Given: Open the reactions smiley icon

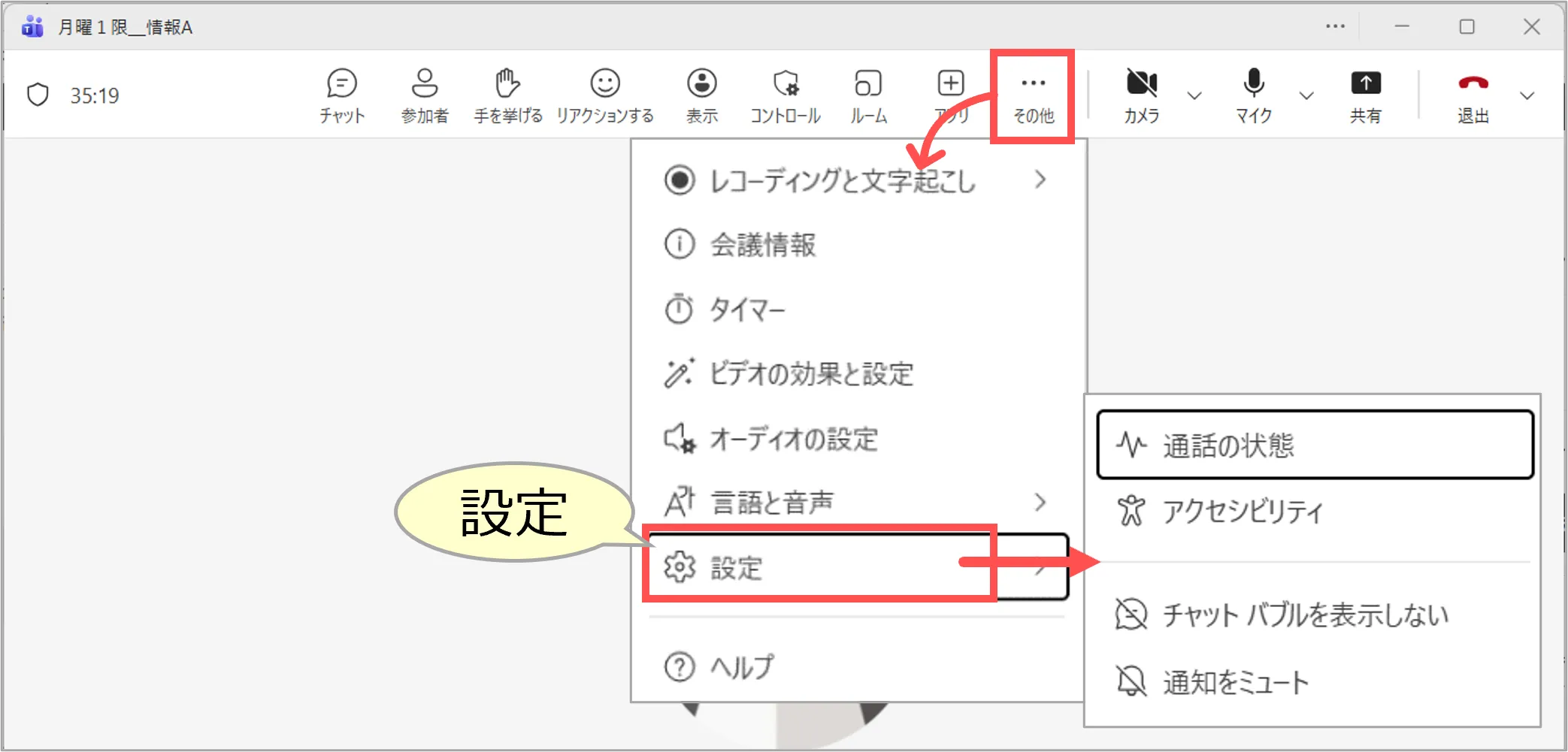Looking at the screenshot, I should click(x=604, y=84).
